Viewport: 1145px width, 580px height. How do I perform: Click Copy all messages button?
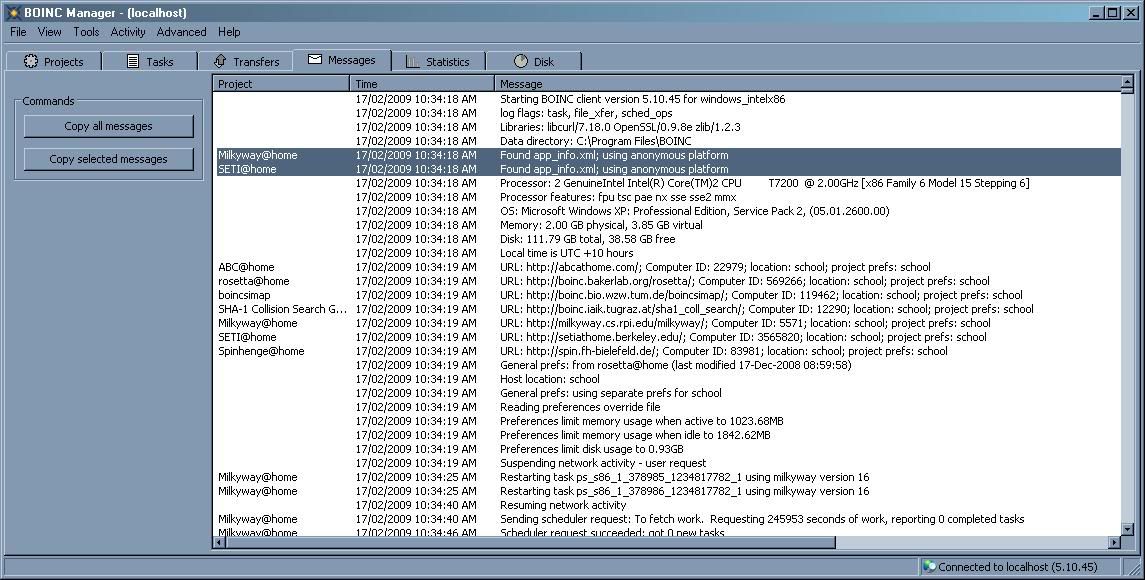point(108,126)
